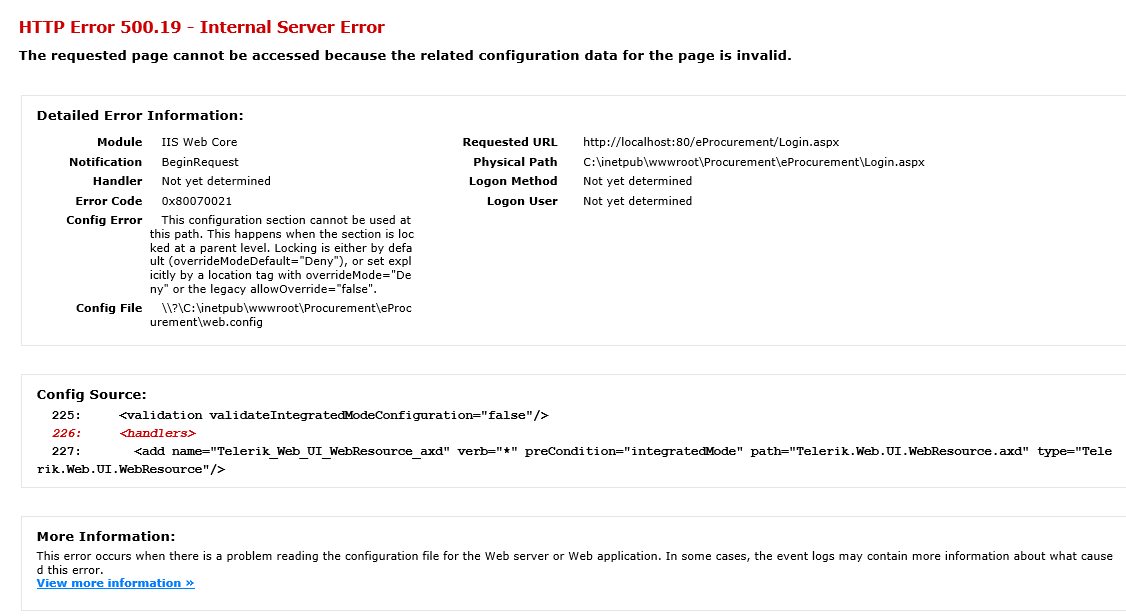Click the Detailed Error Information heading
The image size is (1126, 616).
point(140,116)
